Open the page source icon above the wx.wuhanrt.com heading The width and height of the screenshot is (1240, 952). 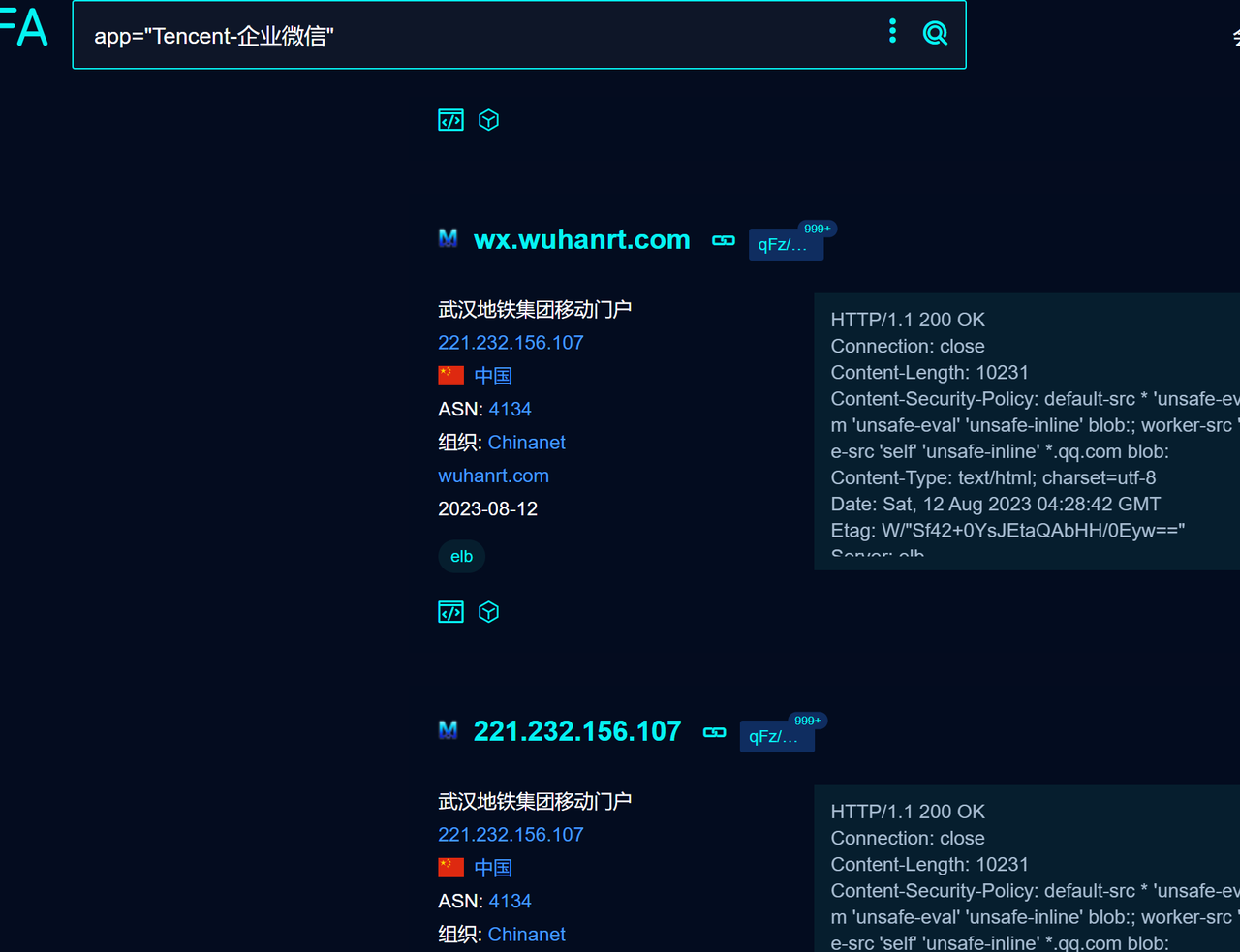(x=450, y=120)
